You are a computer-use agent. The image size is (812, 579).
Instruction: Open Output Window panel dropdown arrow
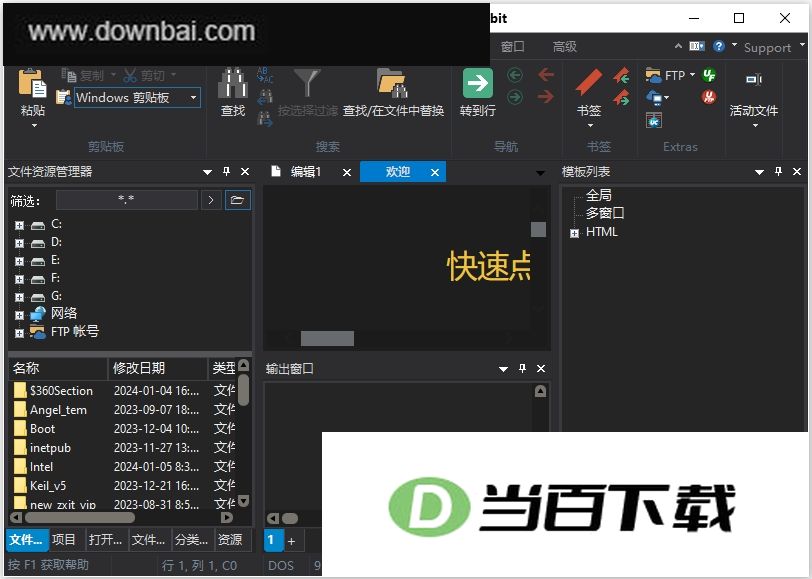[503, 369]
